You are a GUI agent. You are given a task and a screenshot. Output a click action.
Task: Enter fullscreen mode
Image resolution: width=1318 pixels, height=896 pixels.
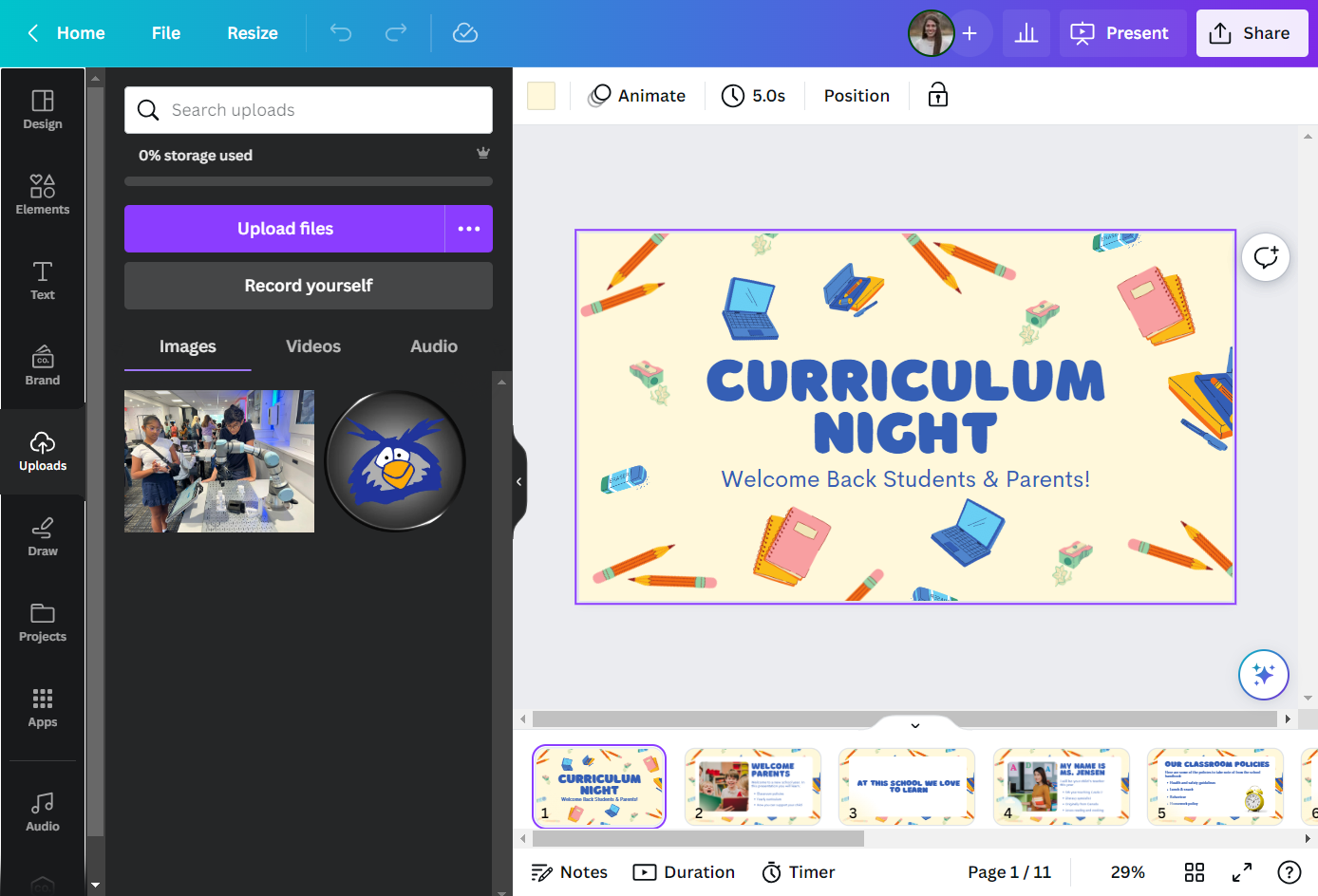coord(1242,872)
